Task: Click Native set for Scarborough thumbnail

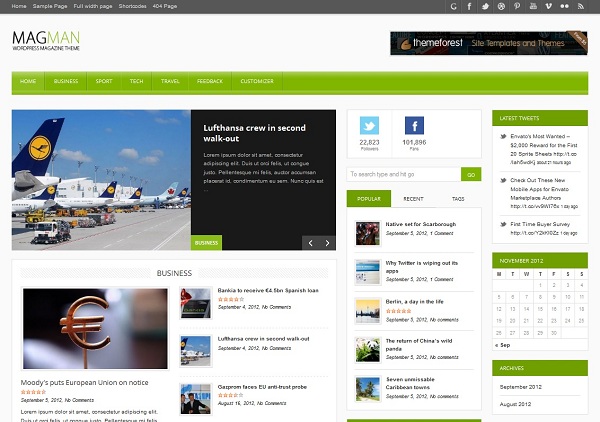Action: click(x=367, y=233)
